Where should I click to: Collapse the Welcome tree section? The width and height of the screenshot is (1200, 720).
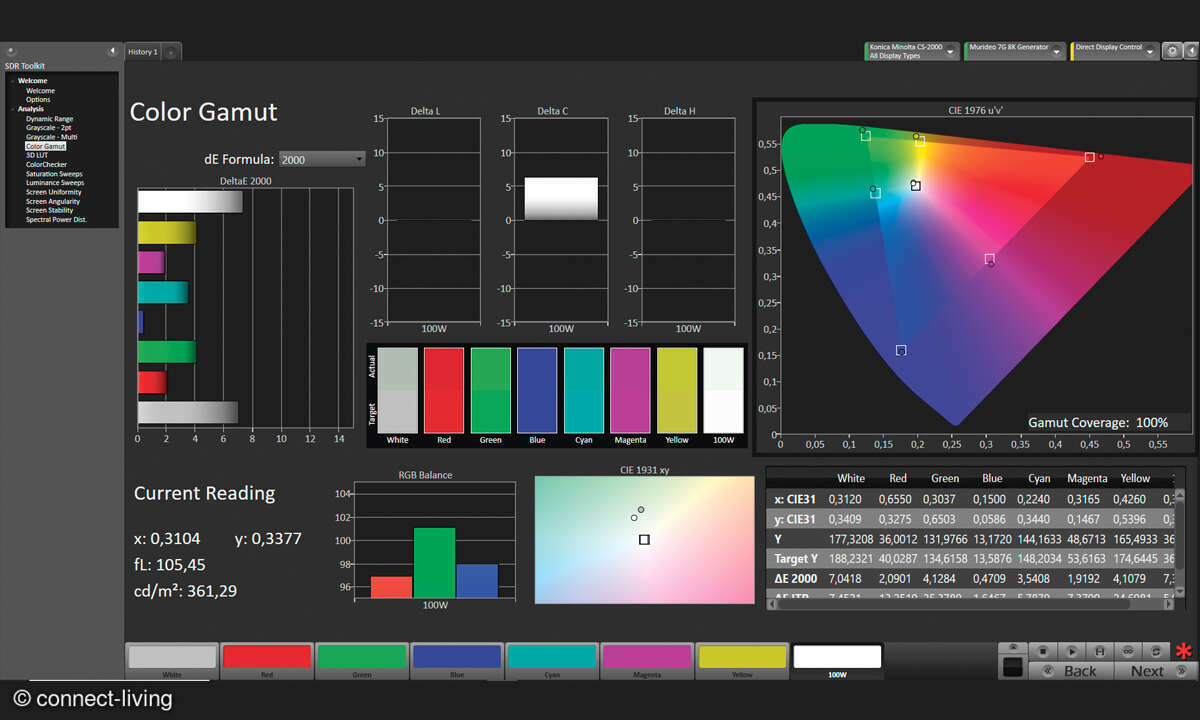pos(12,81)
